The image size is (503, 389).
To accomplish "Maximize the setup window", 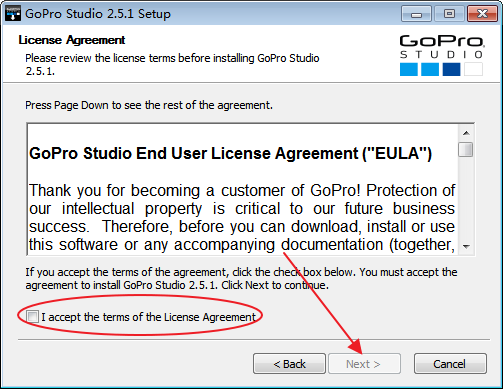I will pyautogui.click(x=449, y=14).
